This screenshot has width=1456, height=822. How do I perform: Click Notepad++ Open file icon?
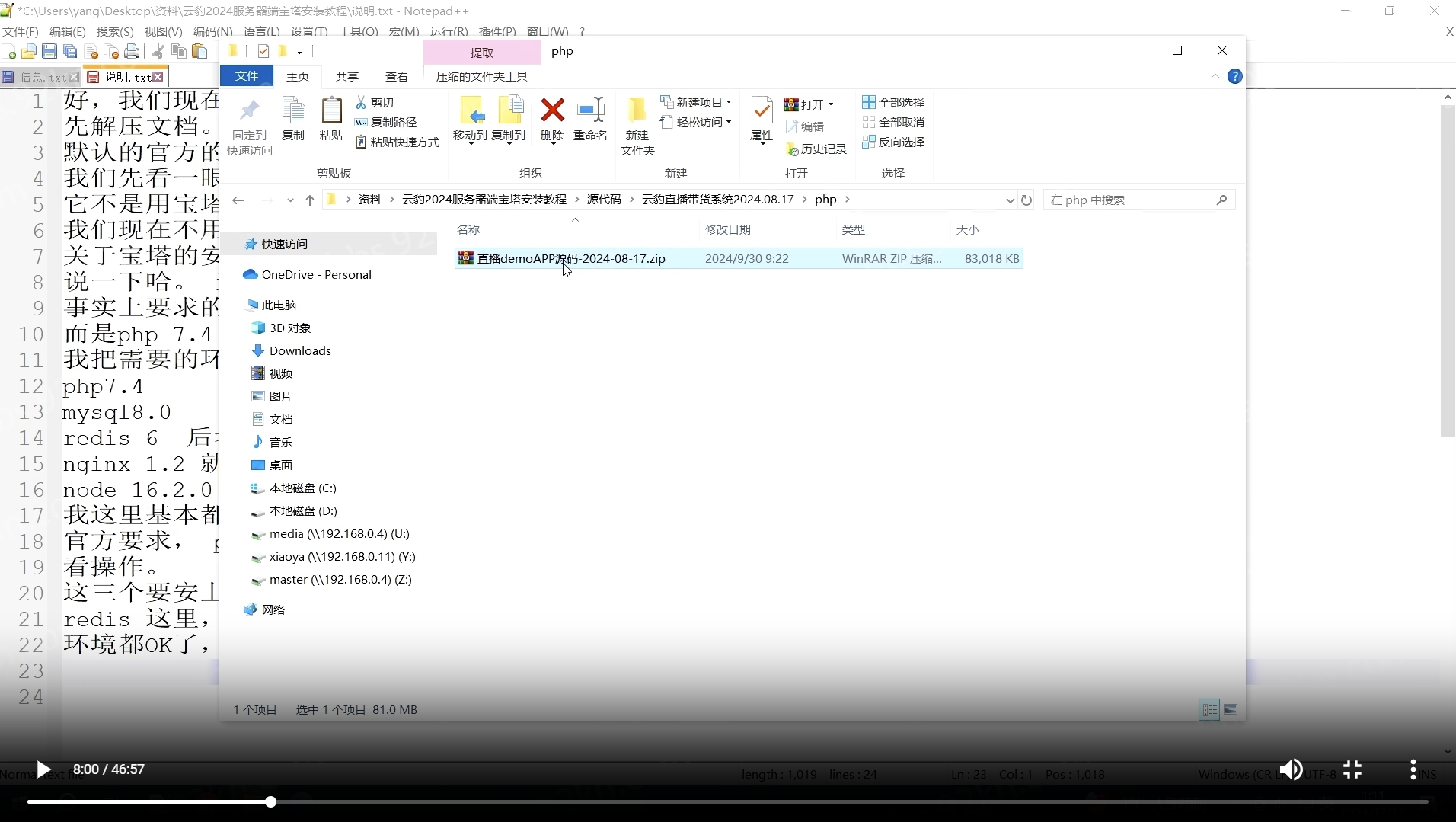pyautogui.click(x=29, y=52)
